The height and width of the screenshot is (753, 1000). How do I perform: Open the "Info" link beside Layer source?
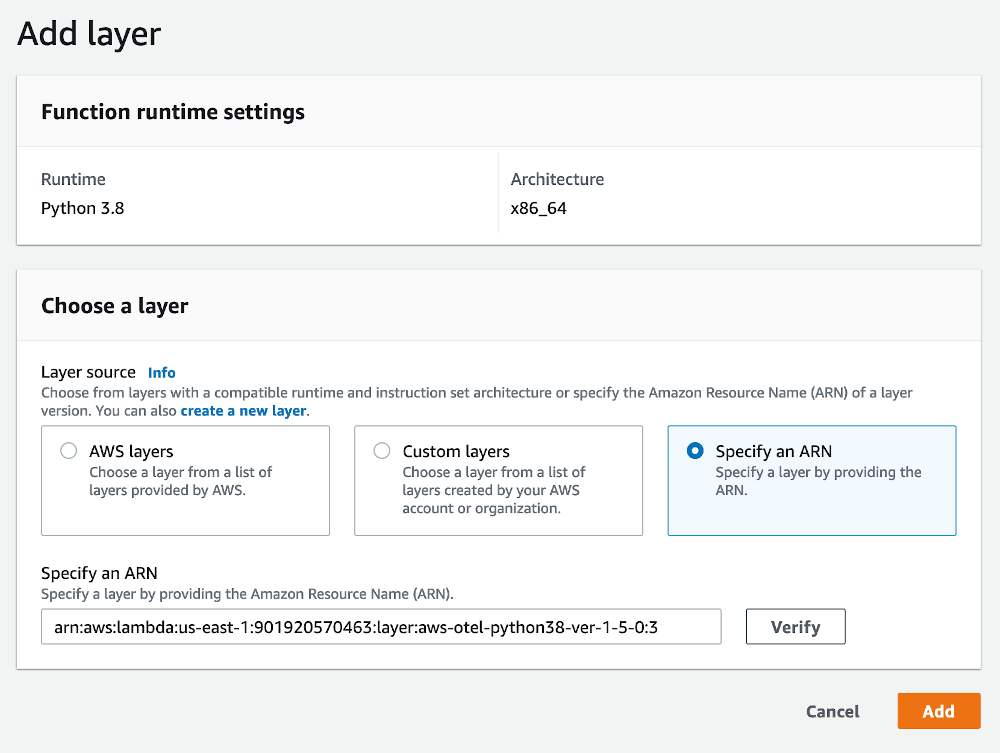(x=161, y=372)
